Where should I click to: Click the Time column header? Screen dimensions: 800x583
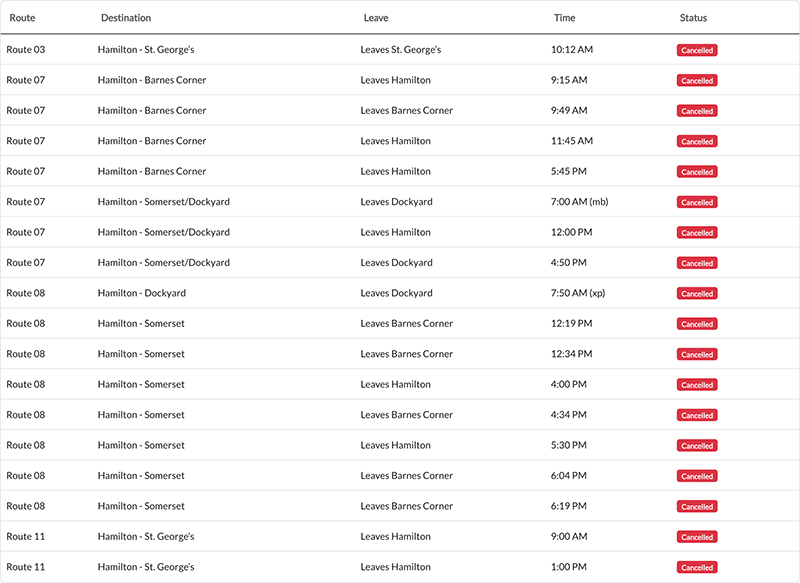564,18
